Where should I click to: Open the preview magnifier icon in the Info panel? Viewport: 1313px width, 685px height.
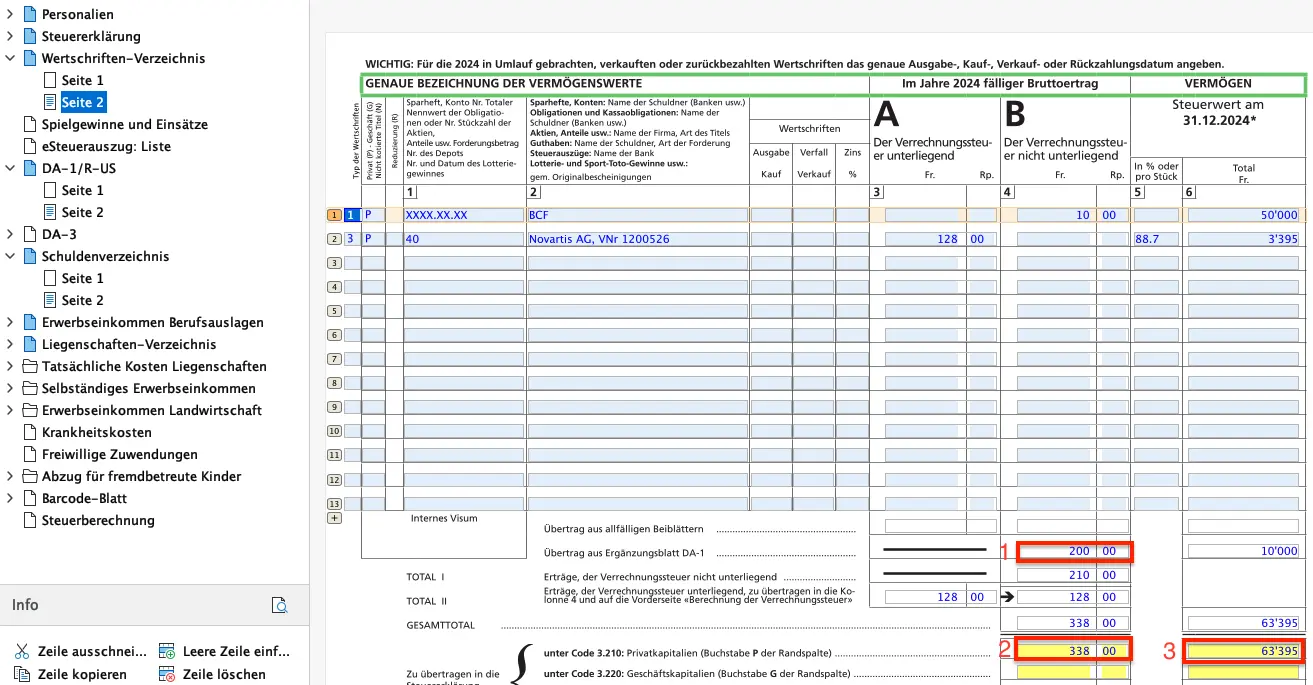click(x=281, y=605)
